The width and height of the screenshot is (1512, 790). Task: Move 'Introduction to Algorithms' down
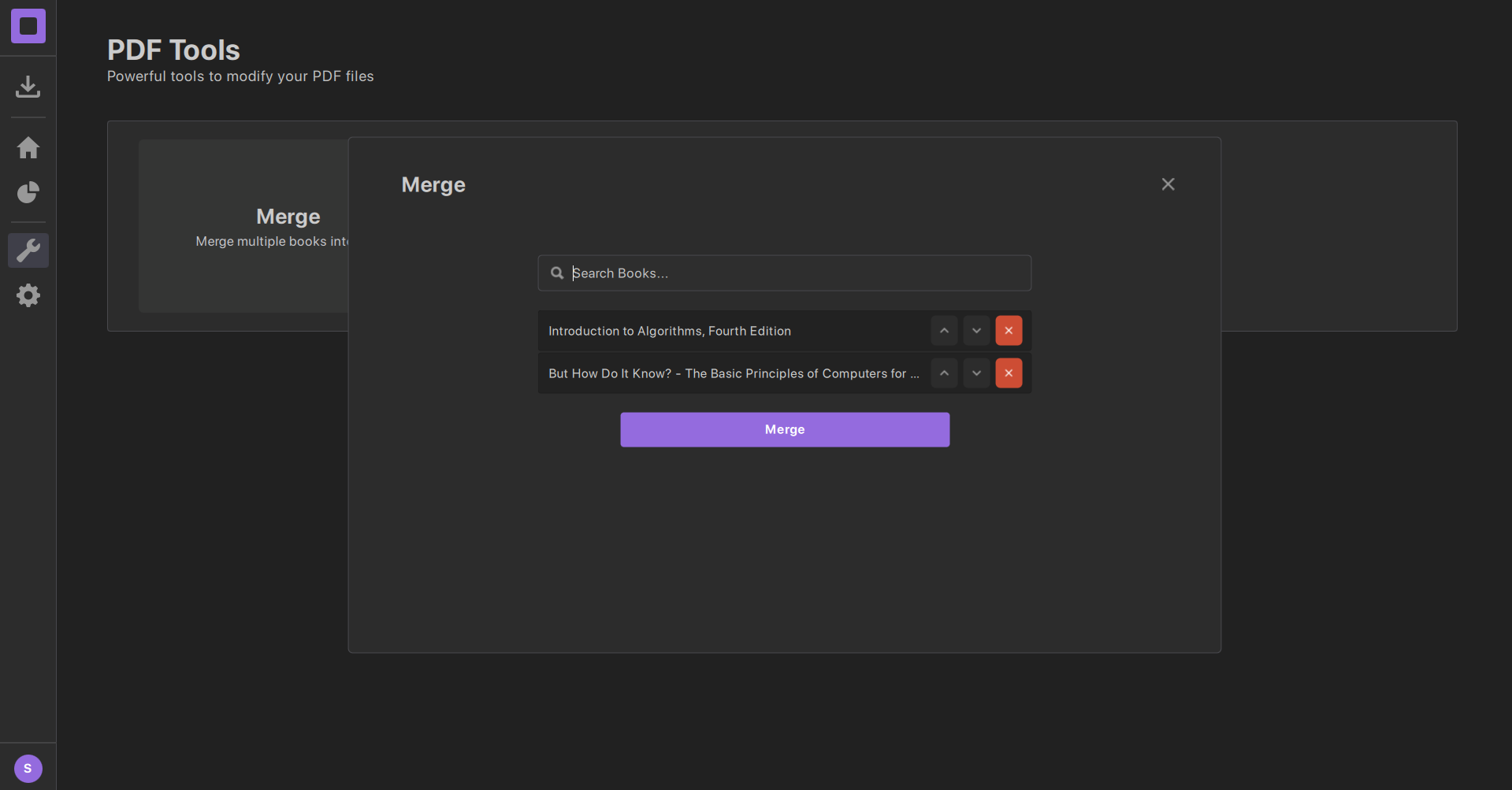click(976, 331)
